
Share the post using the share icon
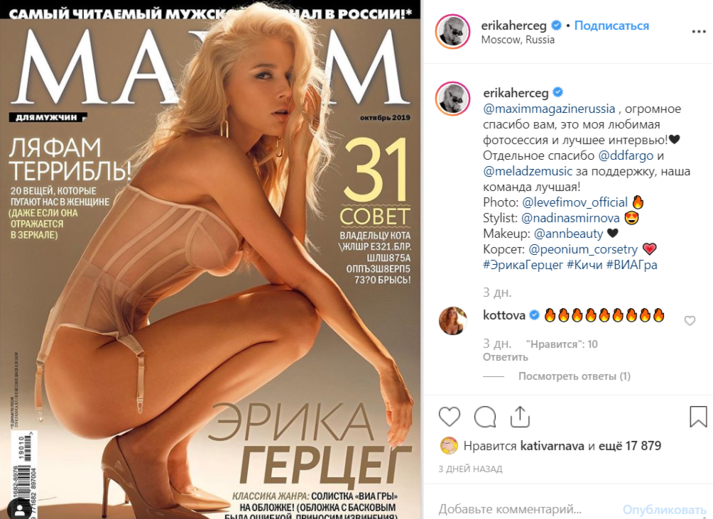[x=520, y=416]
